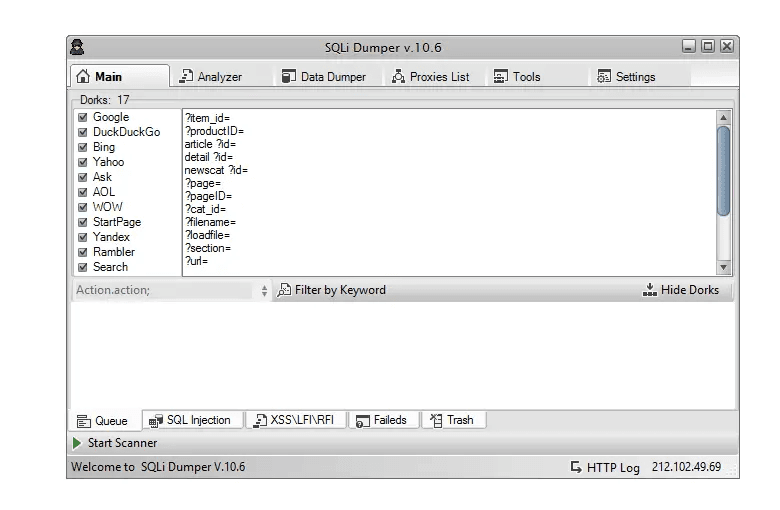This screenshot has height=510, width=780.
Task: Click the ?item_id= dork line
Action: [x=207, y=118]
